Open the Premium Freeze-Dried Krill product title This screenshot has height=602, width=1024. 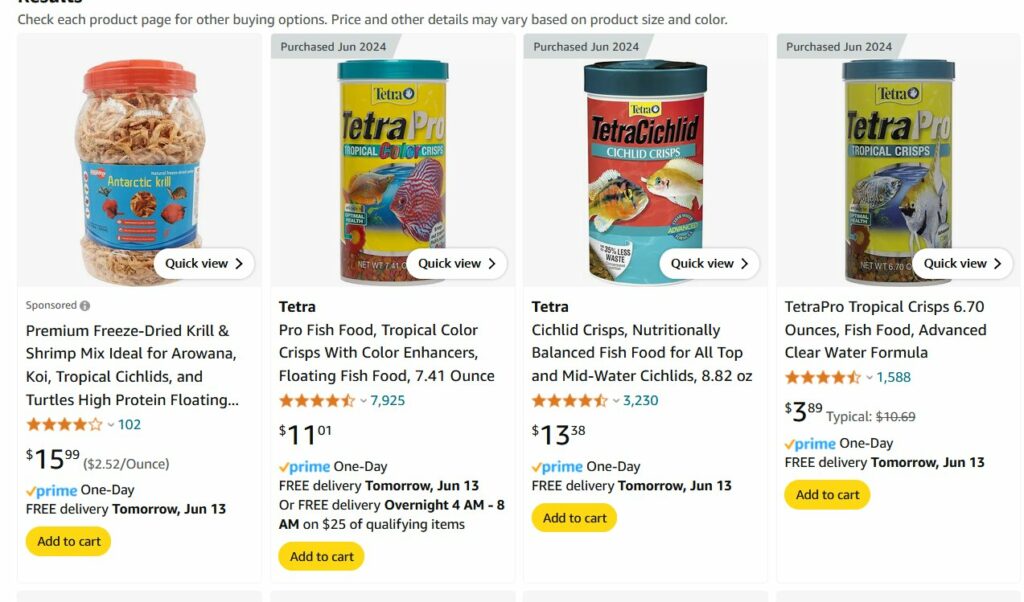pyautogui.click(x=132, y=365)
